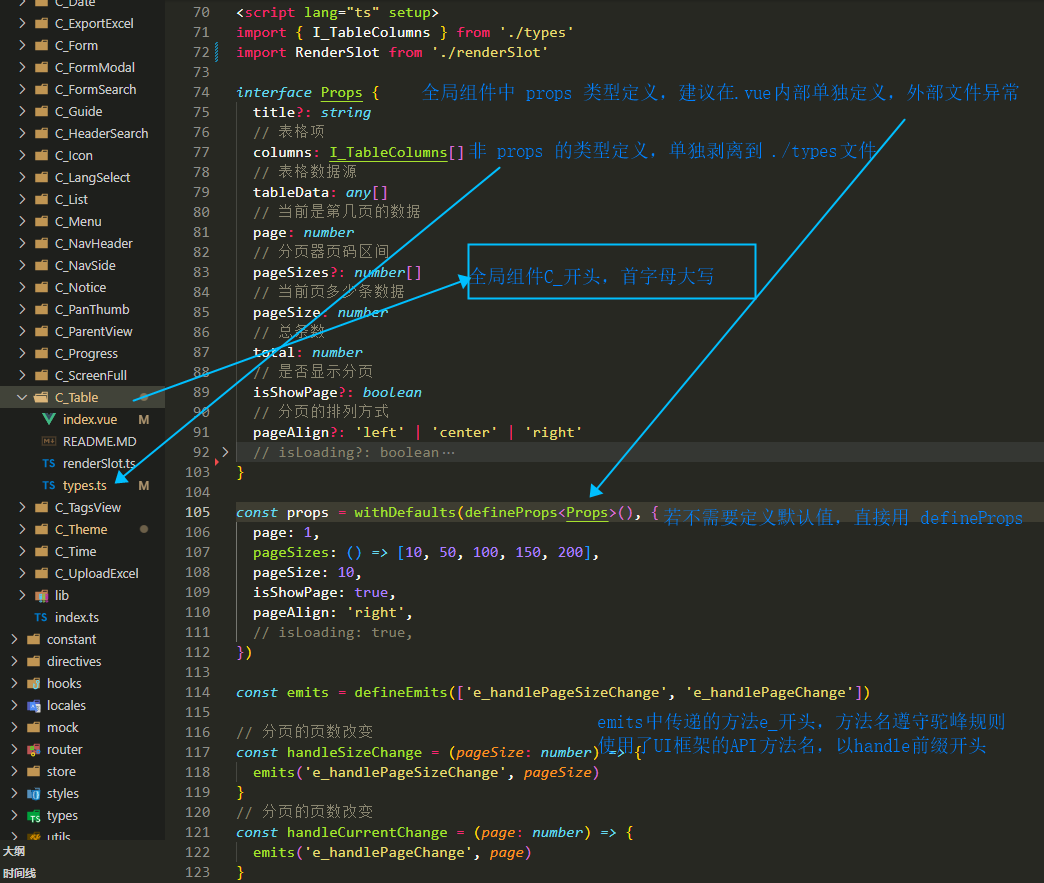Image resolution: width=1044 pixels, height=883 pixels.
Task: Click the C_Guide folder icon
Action: pyautogui.click(x=41, y=111)
